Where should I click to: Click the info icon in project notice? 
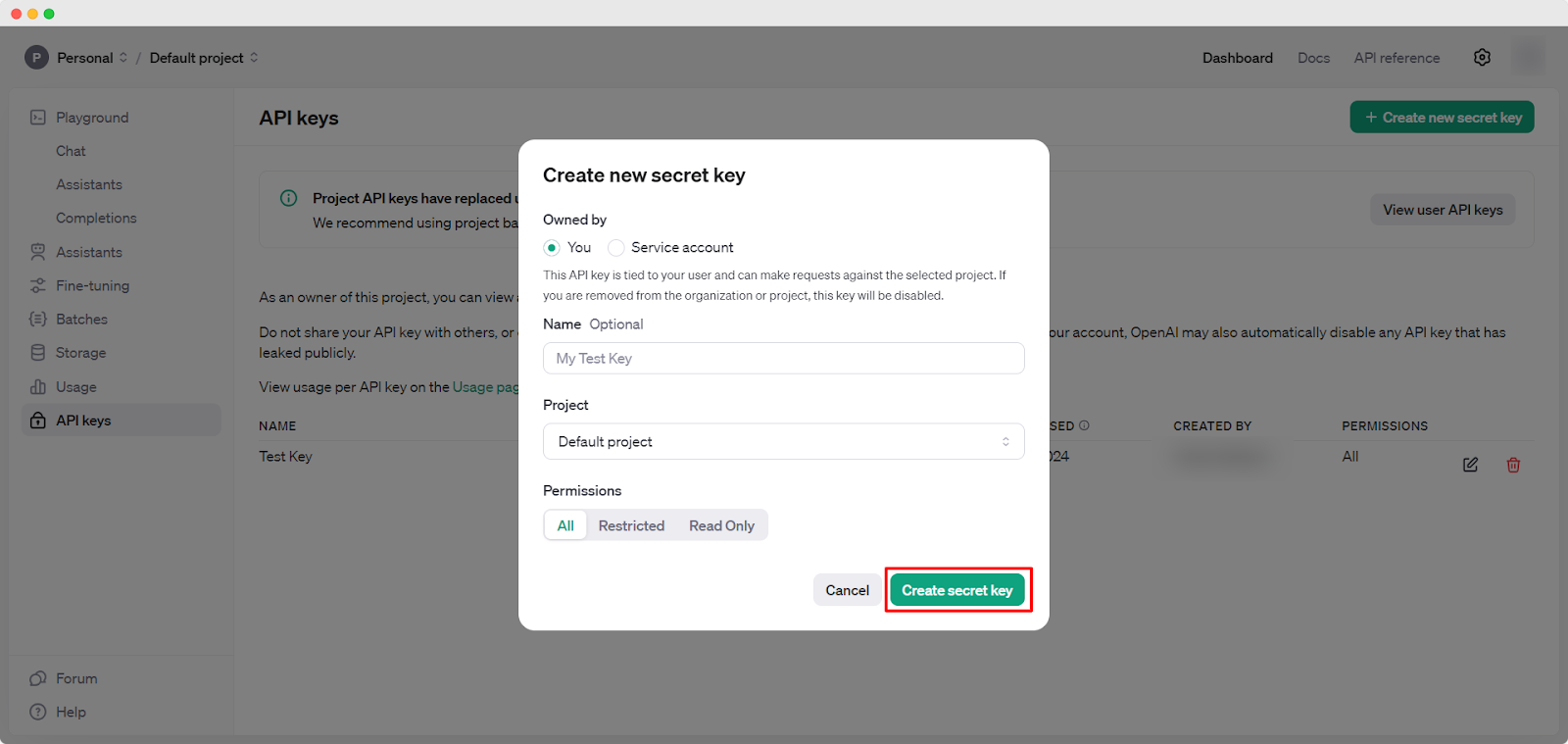coord(289,198)
